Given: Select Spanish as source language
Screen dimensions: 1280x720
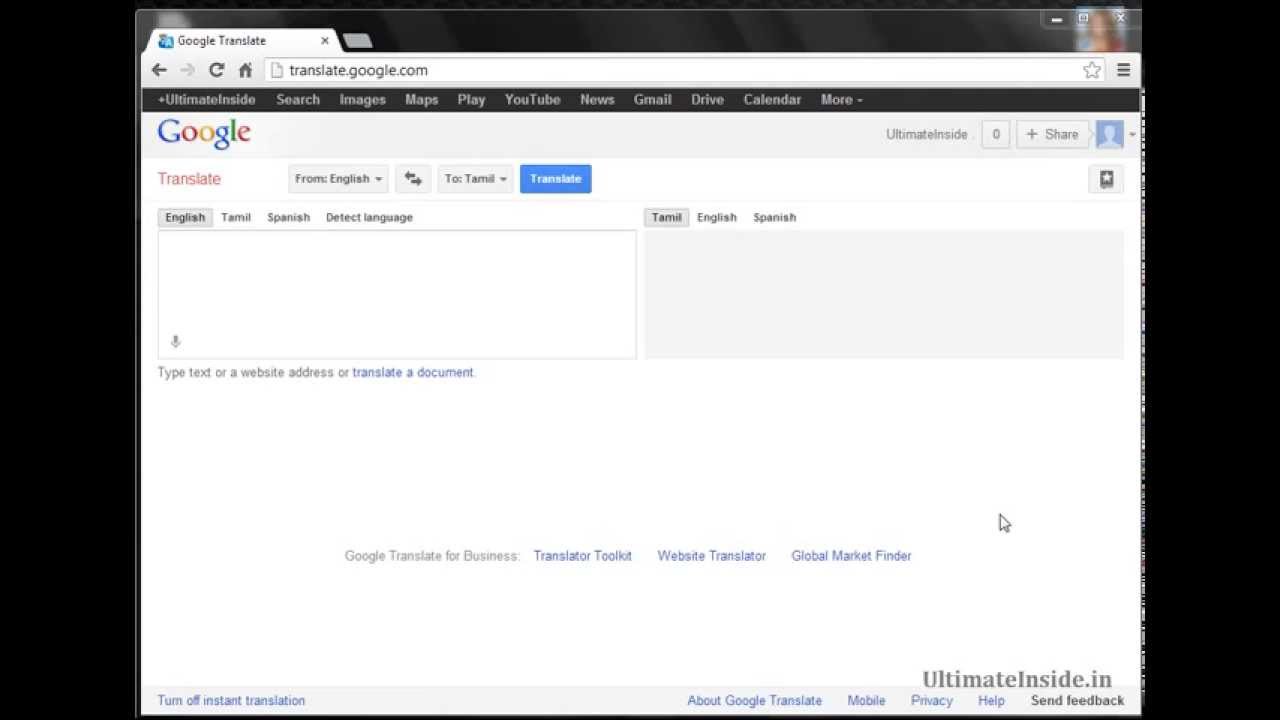Looking at the screenshot, I should (288, 217).
